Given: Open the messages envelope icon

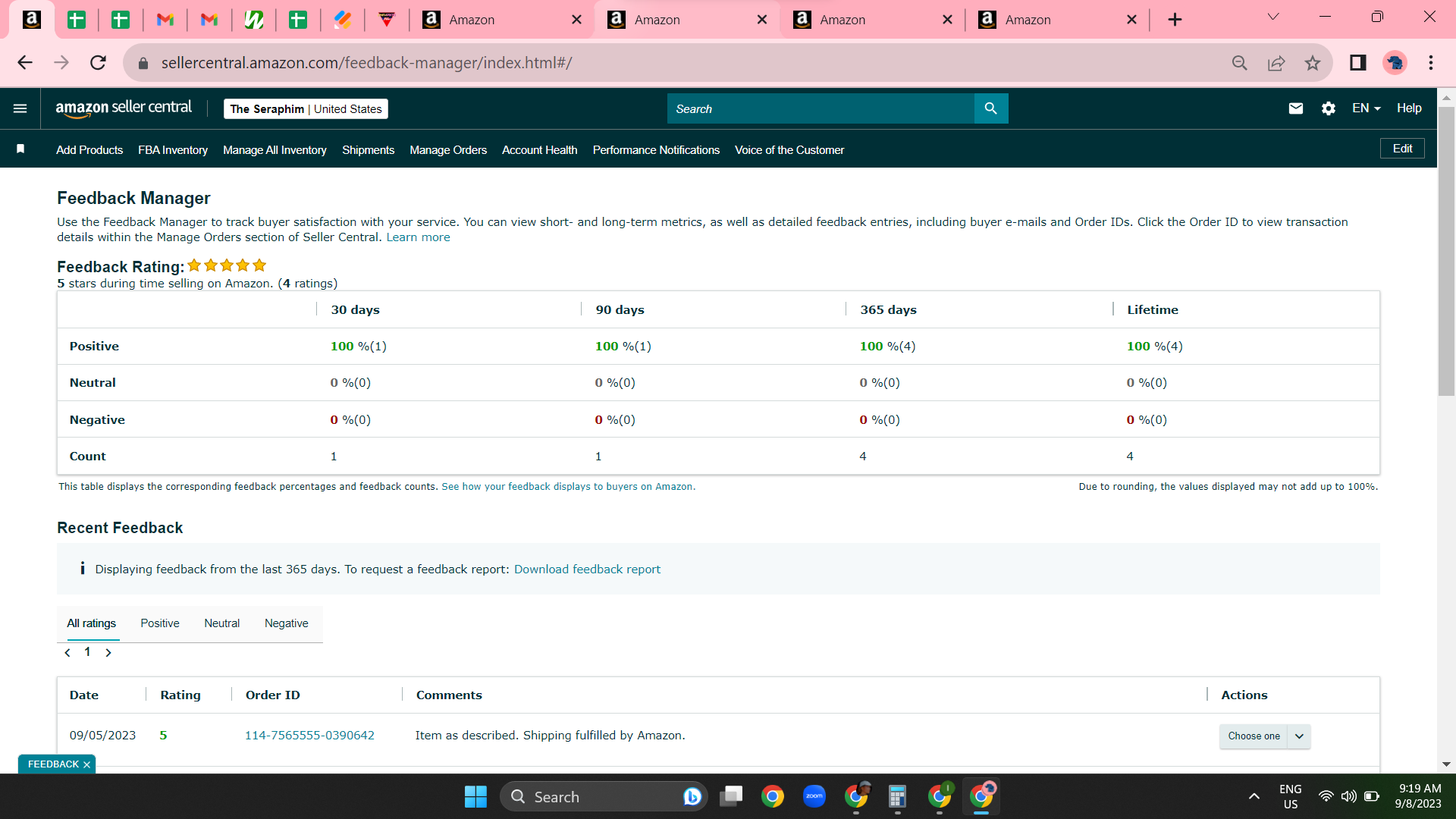Looking at the screenshot, I should pyautogui.click(x=1296, y=108).
